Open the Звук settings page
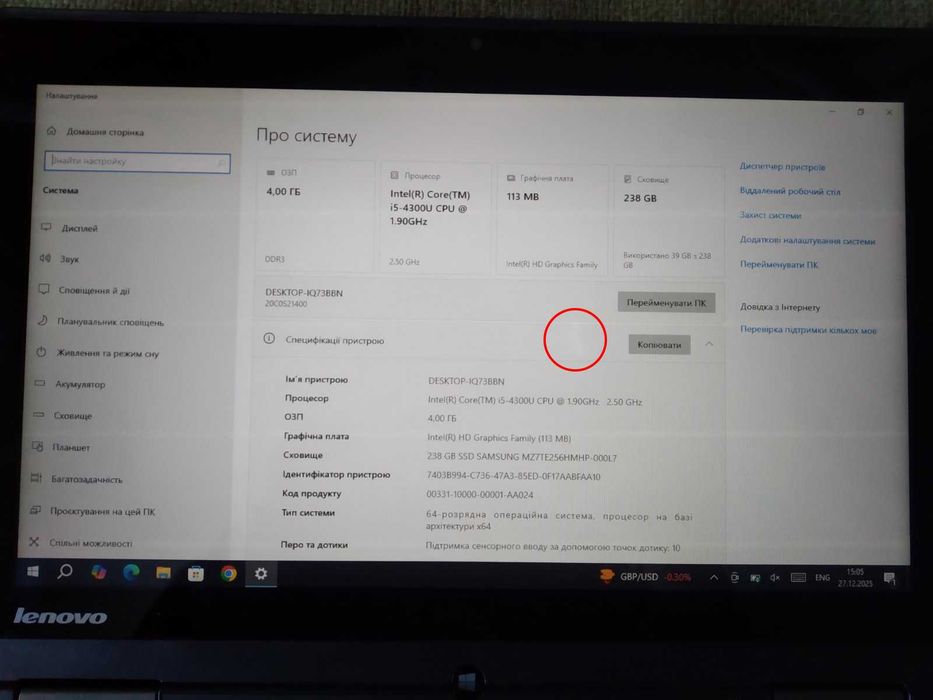933x700 pixels. click(60, 259)
